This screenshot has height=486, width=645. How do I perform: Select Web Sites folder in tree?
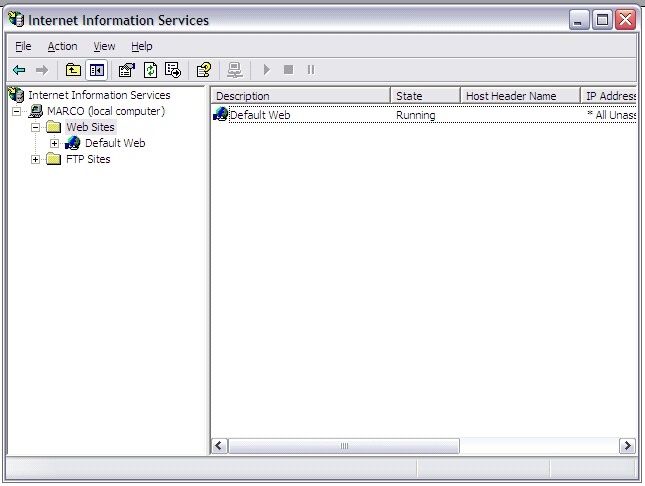(90, 127)
